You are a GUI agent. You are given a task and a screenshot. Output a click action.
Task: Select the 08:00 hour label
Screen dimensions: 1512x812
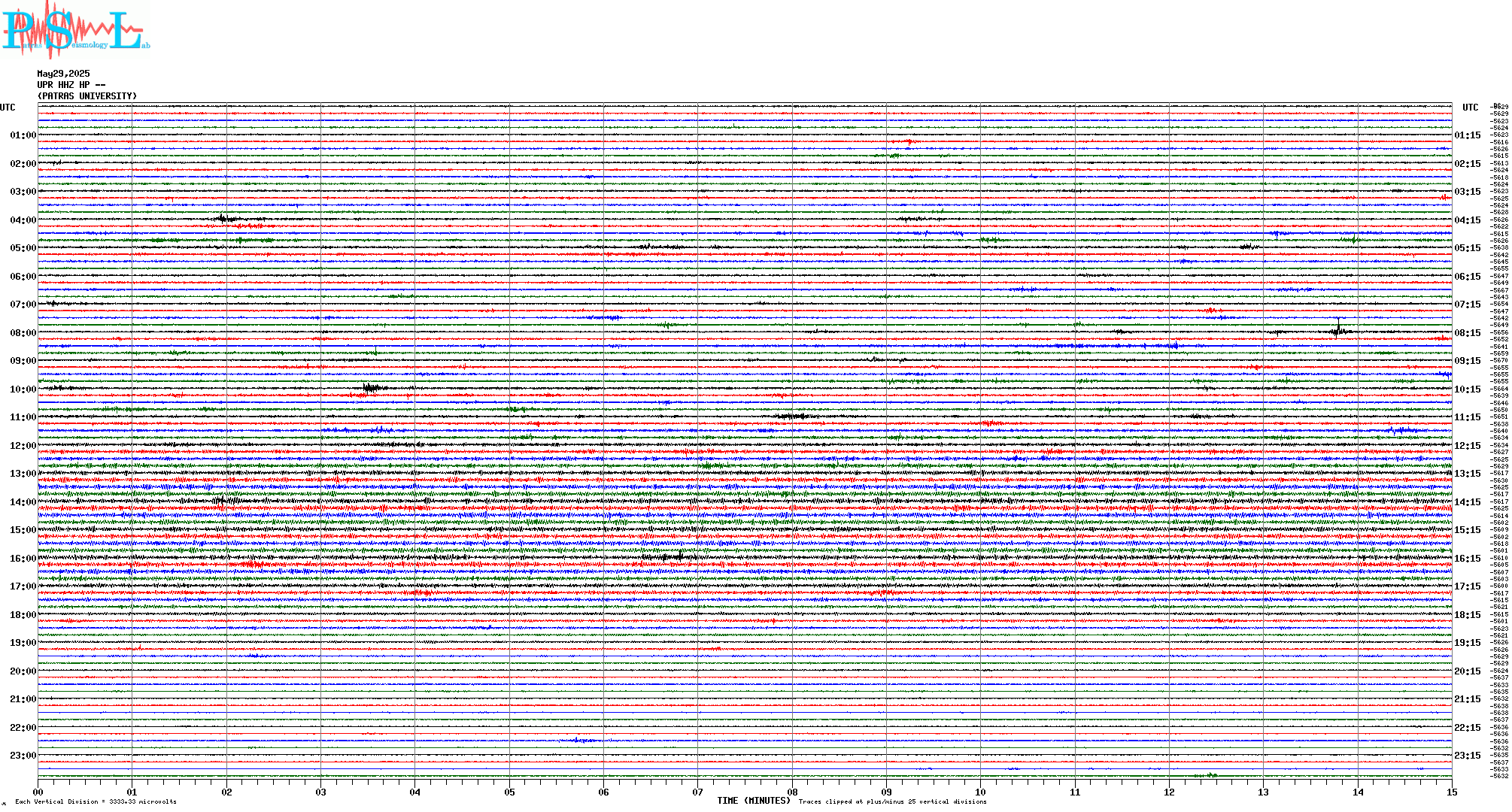[x=23, y=333]
